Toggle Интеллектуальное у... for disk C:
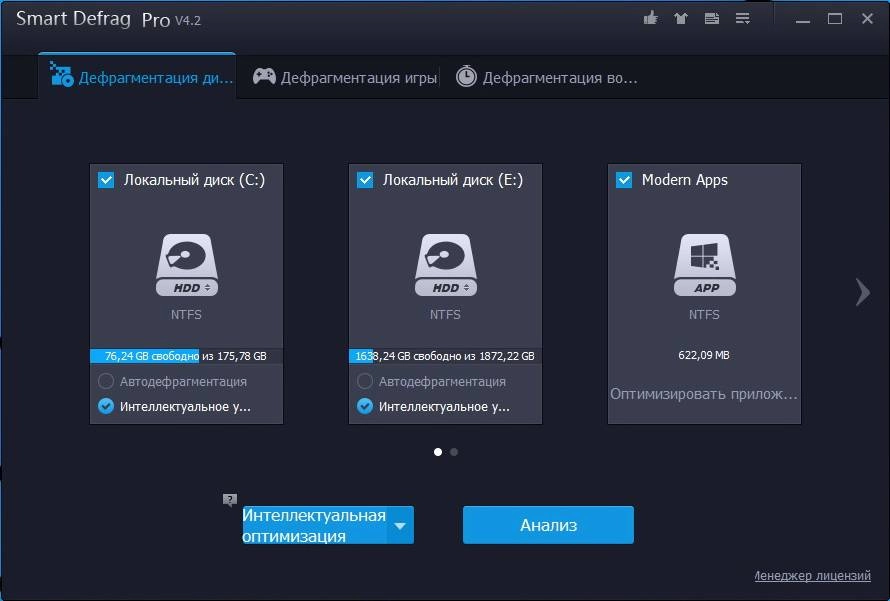Screen dimensions: 890x601 106,406
